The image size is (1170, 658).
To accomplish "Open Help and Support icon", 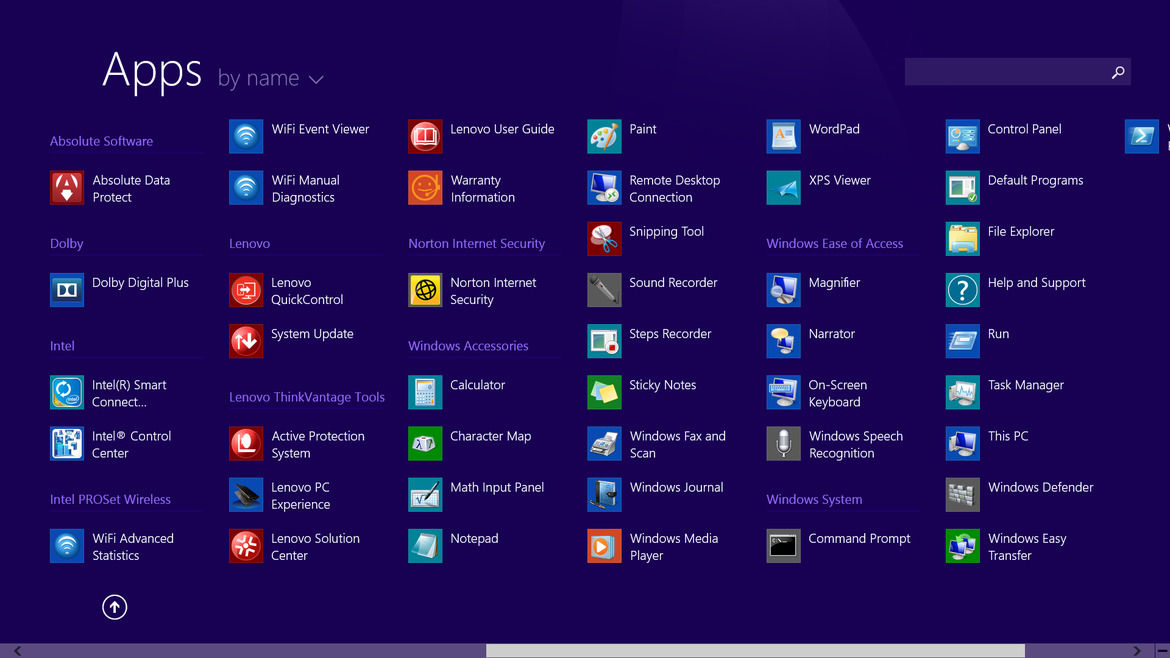I will 962,290.
